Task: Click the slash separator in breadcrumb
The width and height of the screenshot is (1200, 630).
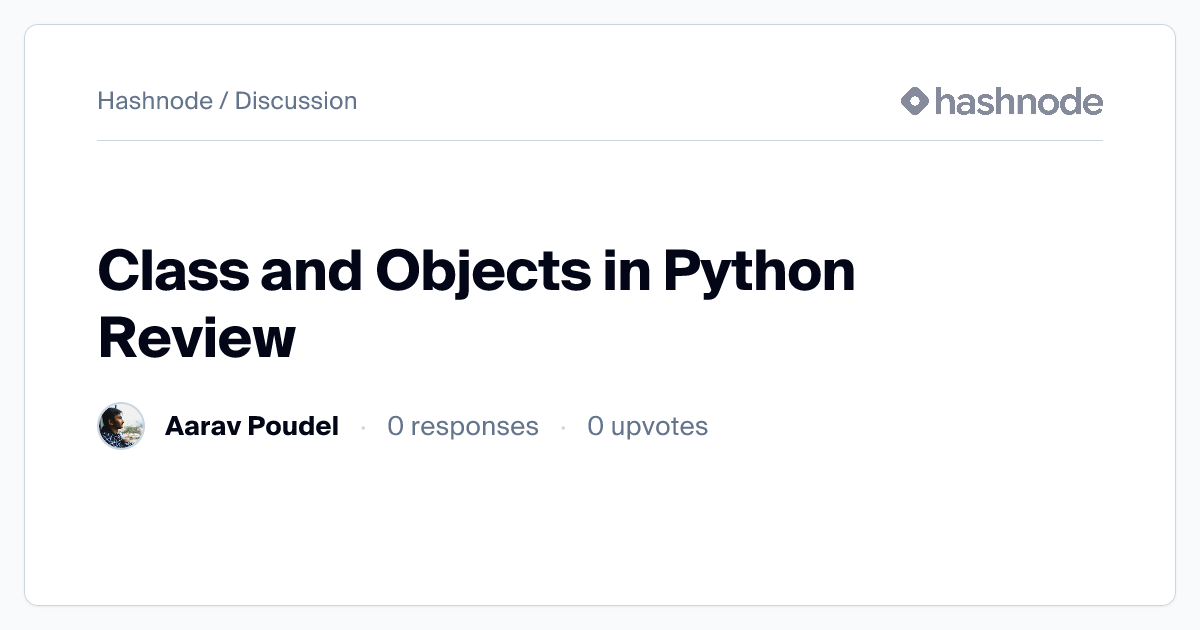Action: [x=224, y=101]
